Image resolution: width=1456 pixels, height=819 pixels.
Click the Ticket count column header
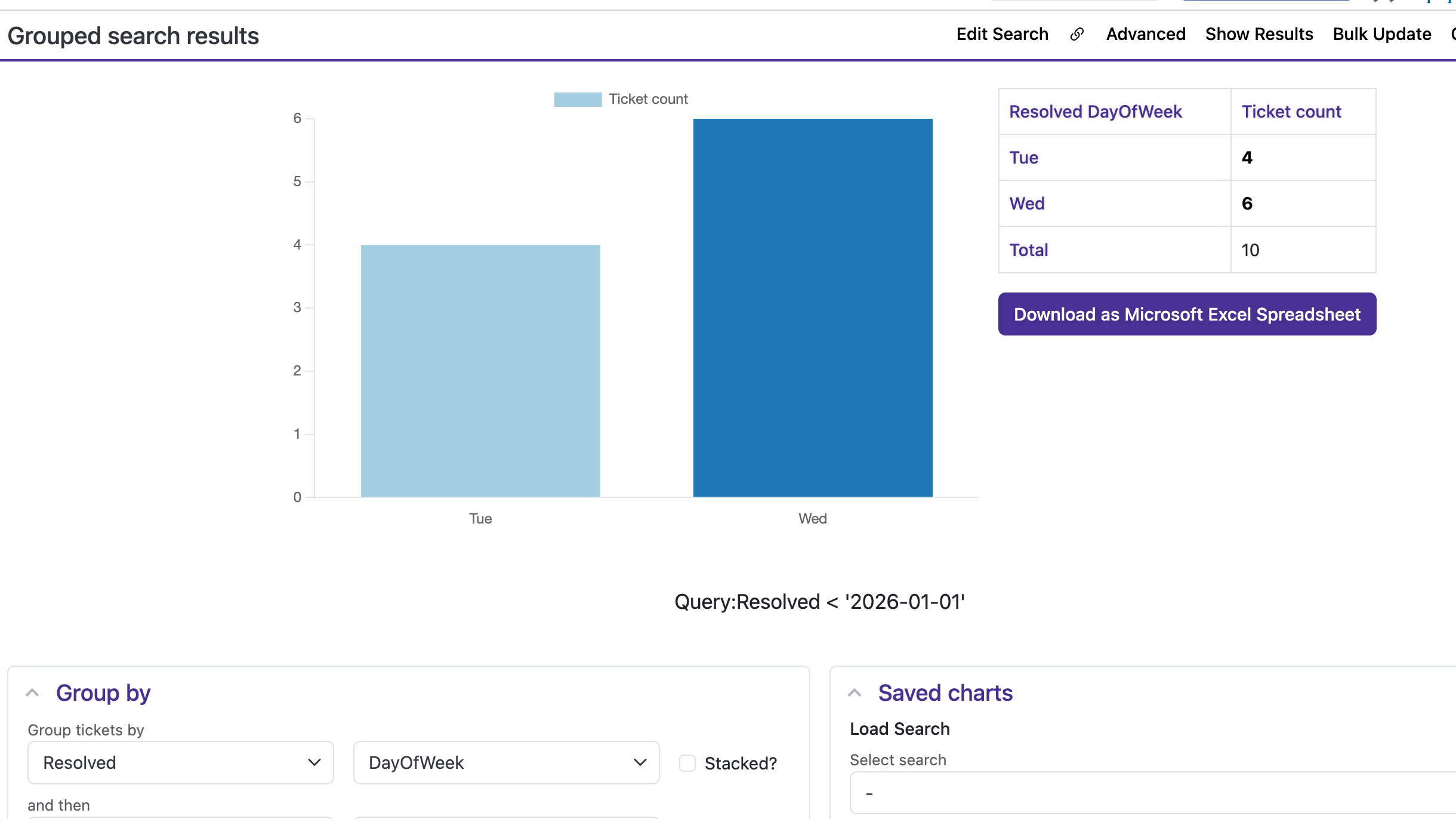(x=1291, y=112)
